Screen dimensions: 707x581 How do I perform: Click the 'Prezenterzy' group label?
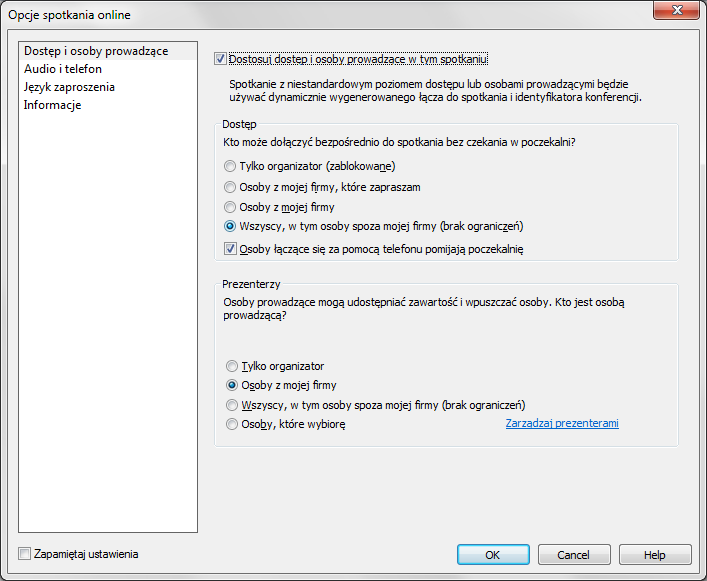(251, 284)
